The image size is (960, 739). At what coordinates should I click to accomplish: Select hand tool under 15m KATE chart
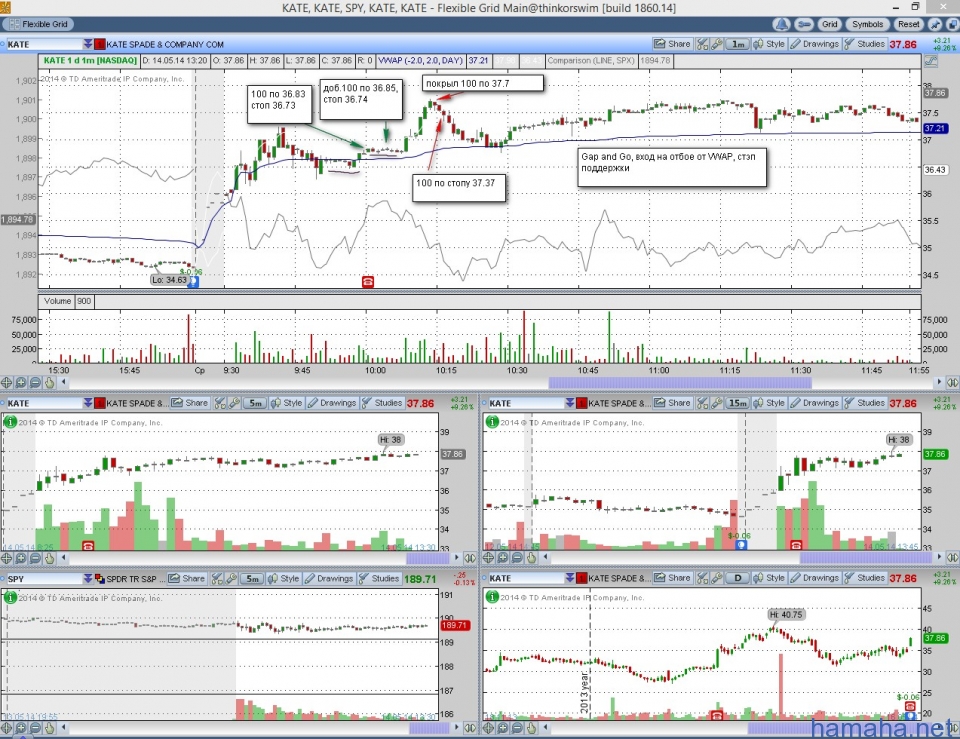(x=531, y=558)
